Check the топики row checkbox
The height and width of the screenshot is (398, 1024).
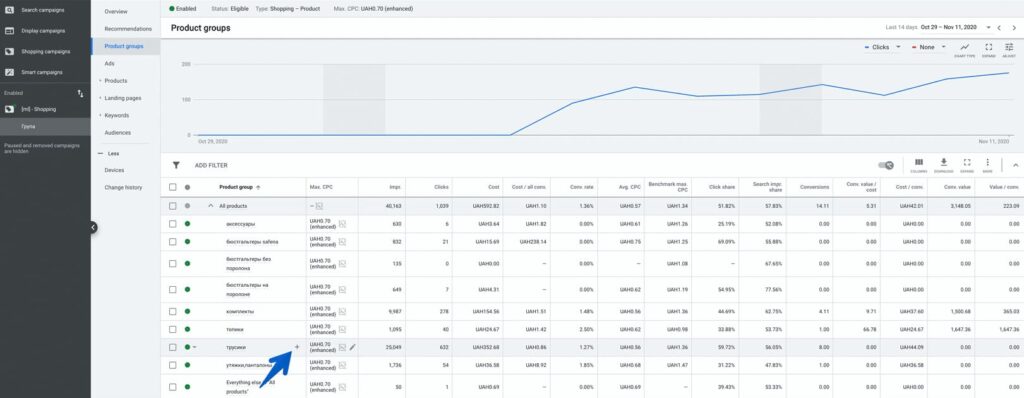coord(172,329)
